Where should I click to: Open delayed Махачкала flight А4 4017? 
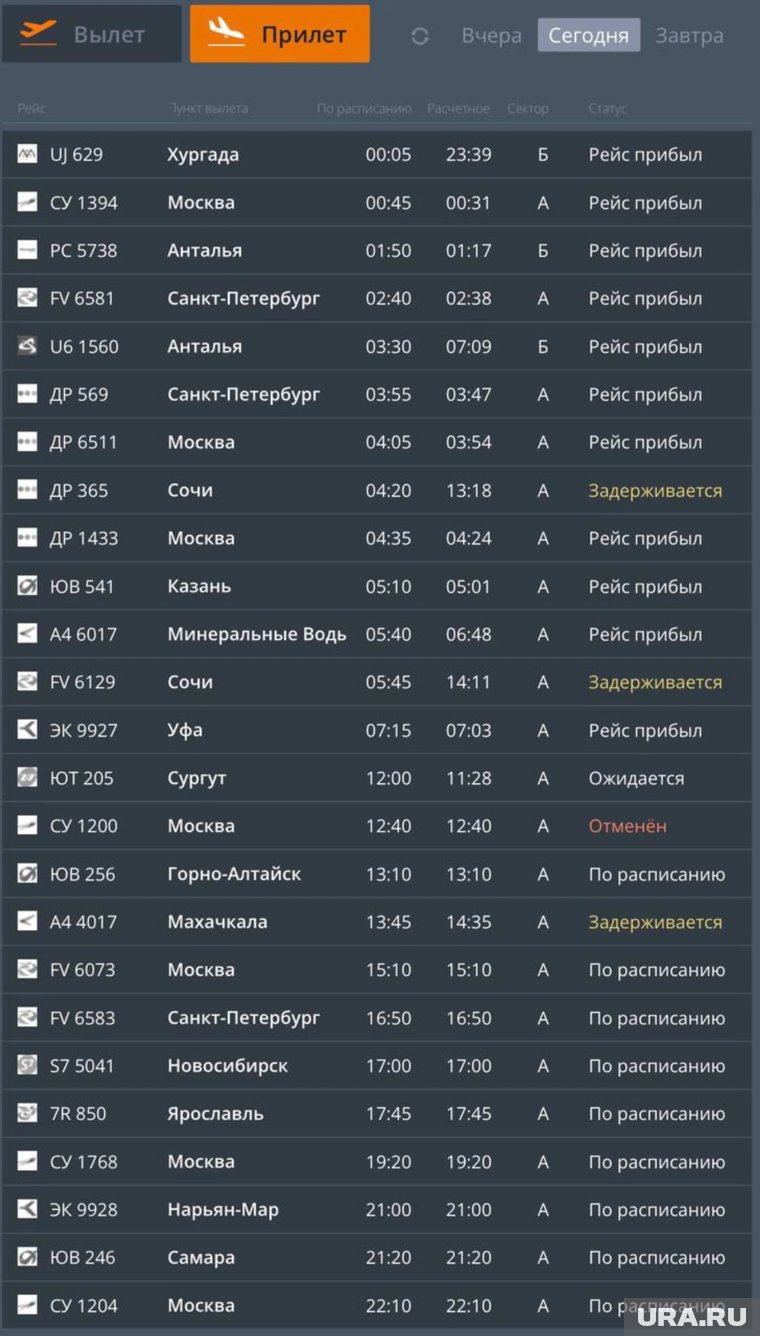coord(376,922)
